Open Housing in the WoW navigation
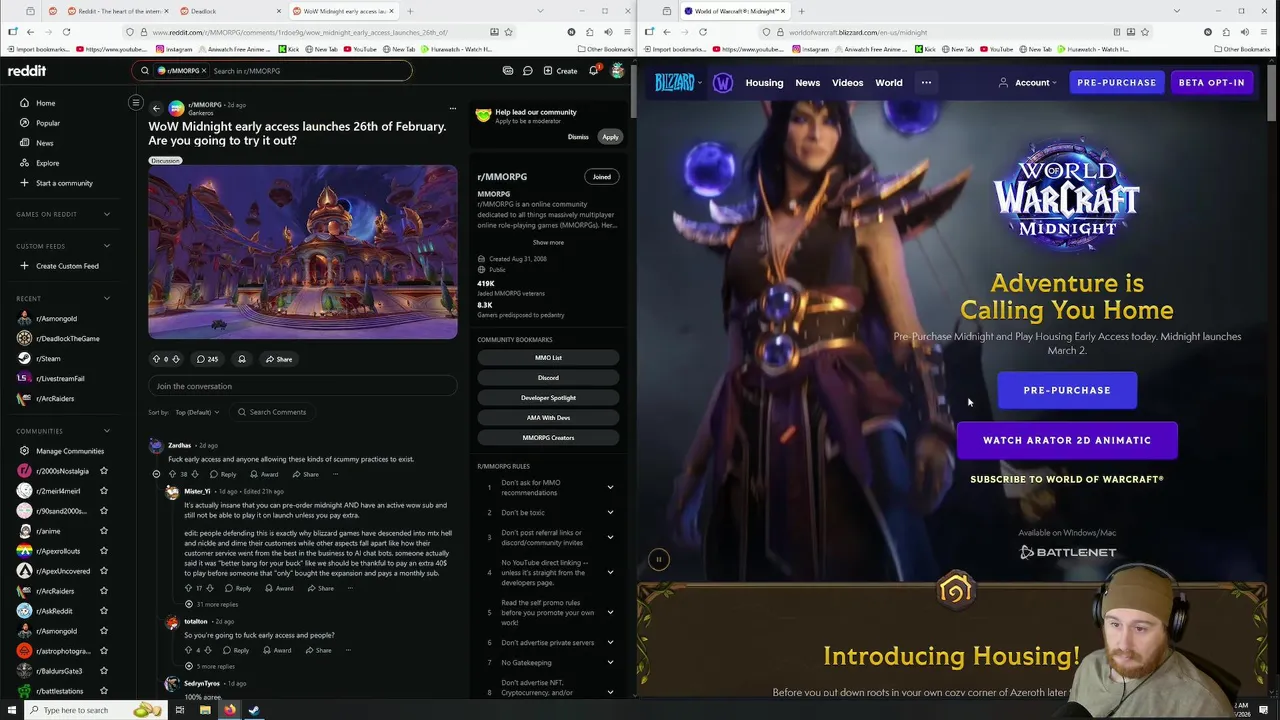The image size is (1280, 720). 764,83
